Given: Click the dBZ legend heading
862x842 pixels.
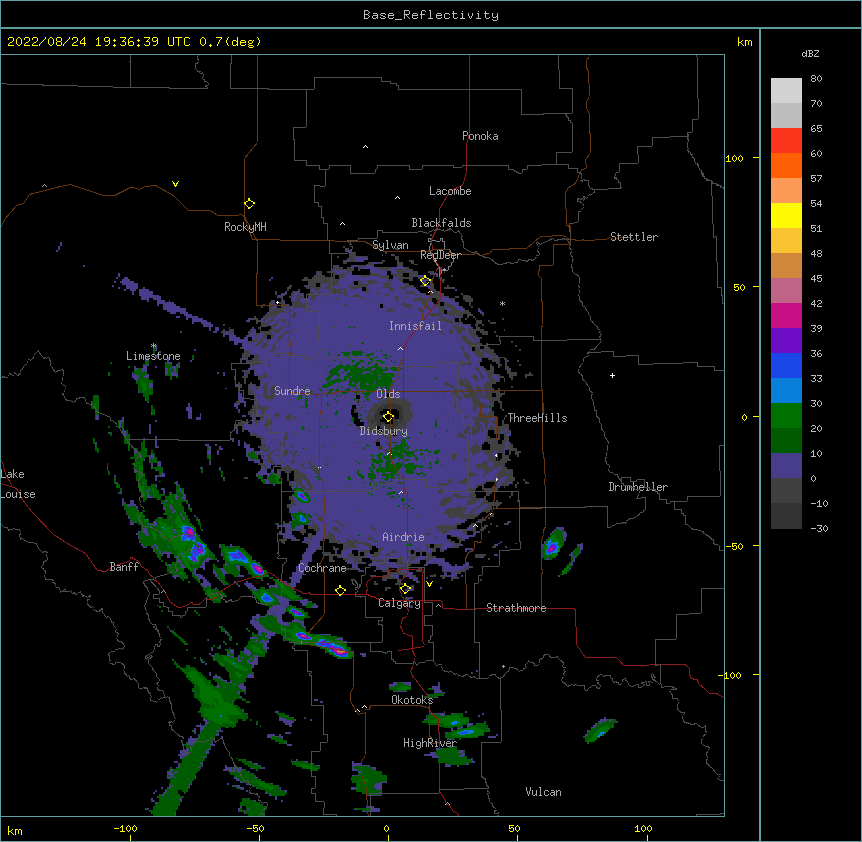Looking at the screenshot, I should coord(810,54).
